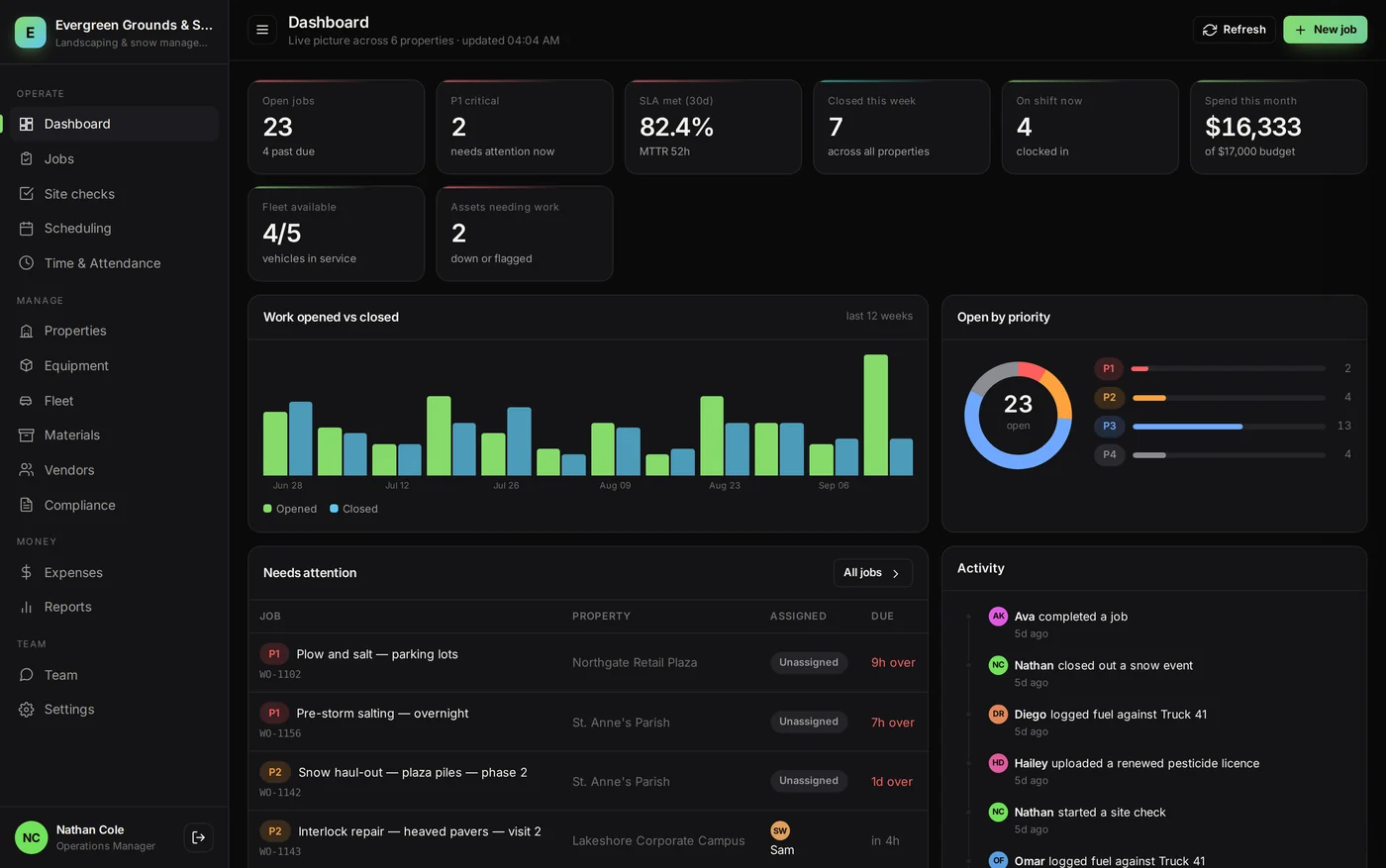Click the Unassigned badge for WO-1102

pyautogui.click(x=809, y=662)
